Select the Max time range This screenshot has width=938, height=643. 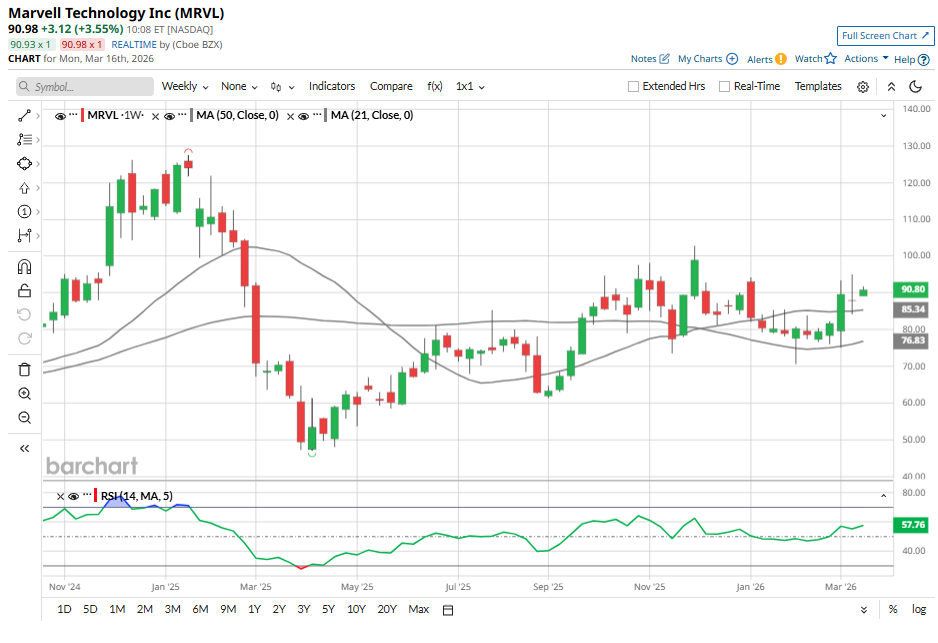pyautogui.click(x=419, y=610)
